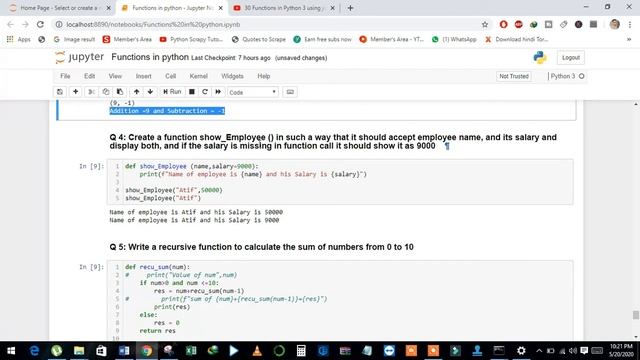Move selected cell up arrow

136,92
